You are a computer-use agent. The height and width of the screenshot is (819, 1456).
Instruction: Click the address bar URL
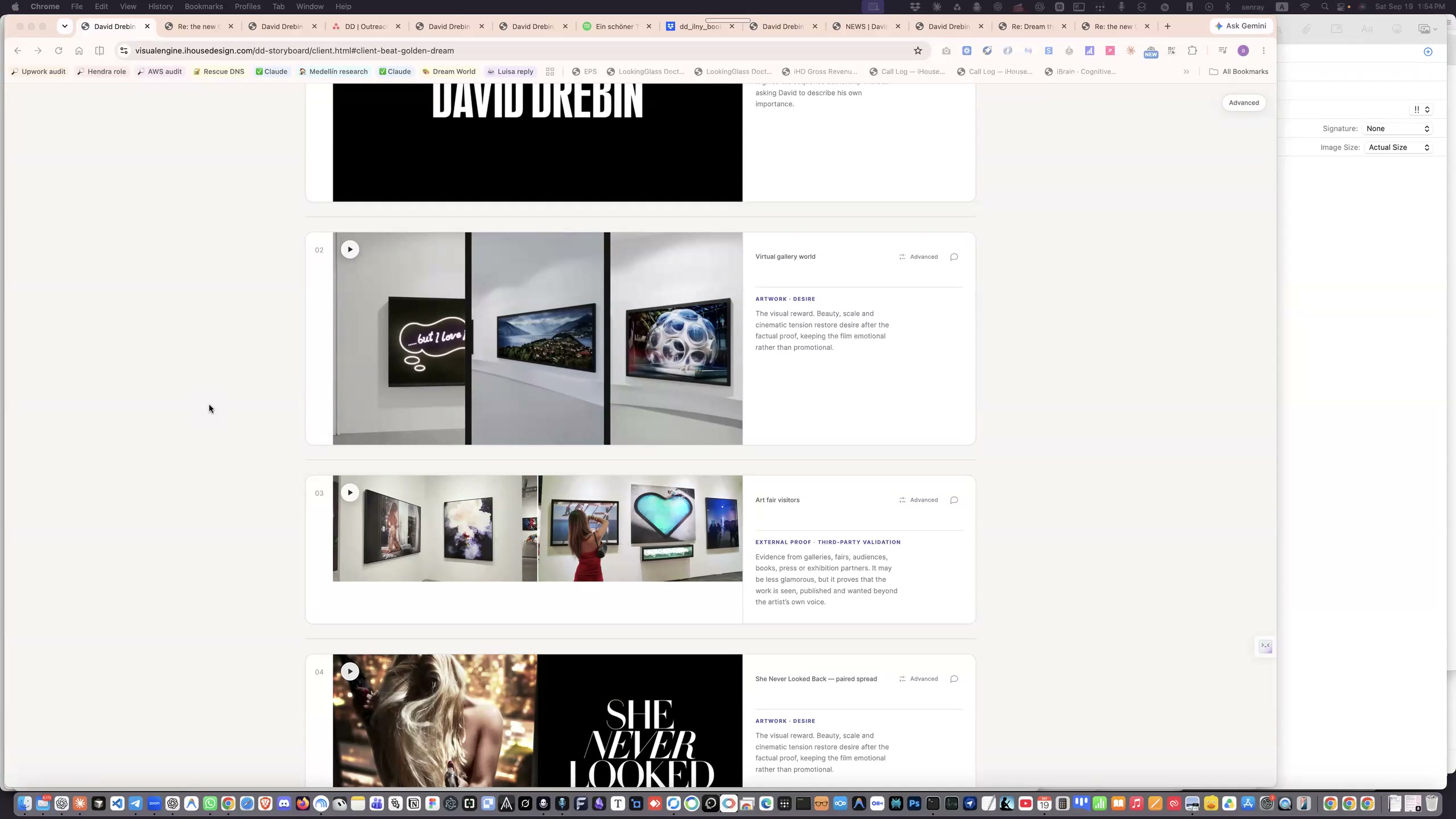pos(294,51)
